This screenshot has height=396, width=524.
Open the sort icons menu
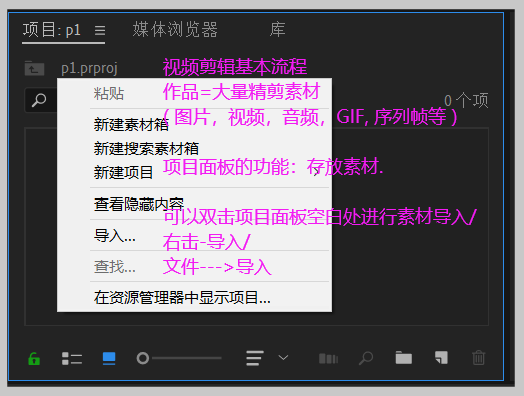click(255, 358)
